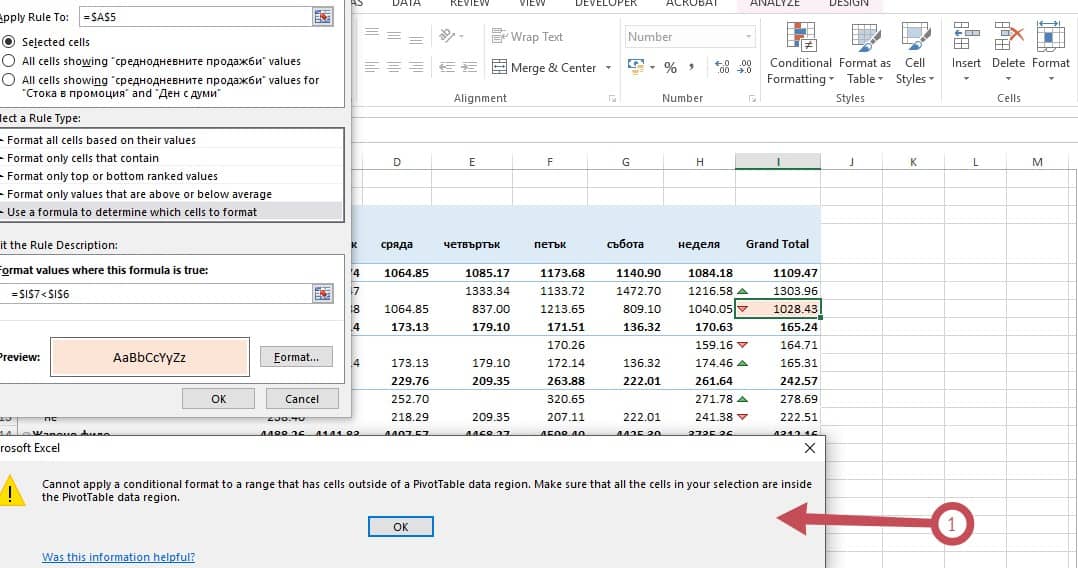The image size is (1078, 568).
Task: Click the Apply Rule To input field
Action: pyautogui.click(x=195, y=17)
